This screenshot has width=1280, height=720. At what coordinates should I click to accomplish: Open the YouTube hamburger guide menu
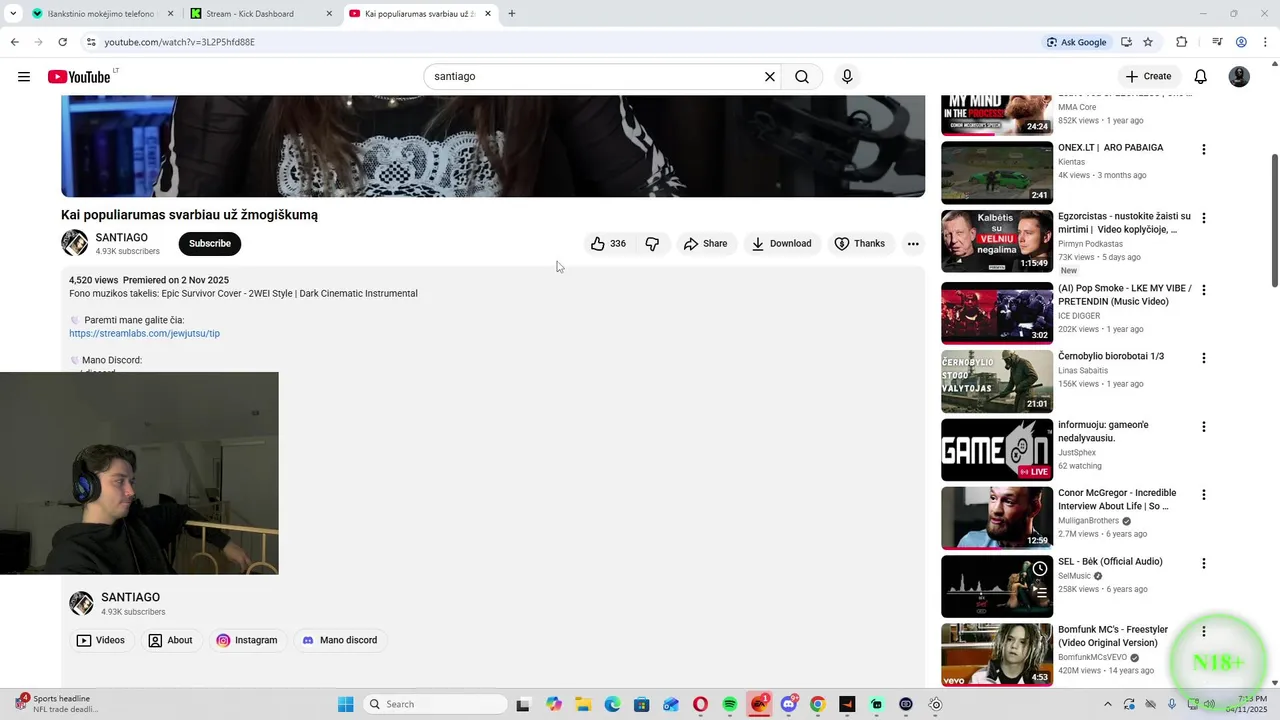tap(24, 77)
